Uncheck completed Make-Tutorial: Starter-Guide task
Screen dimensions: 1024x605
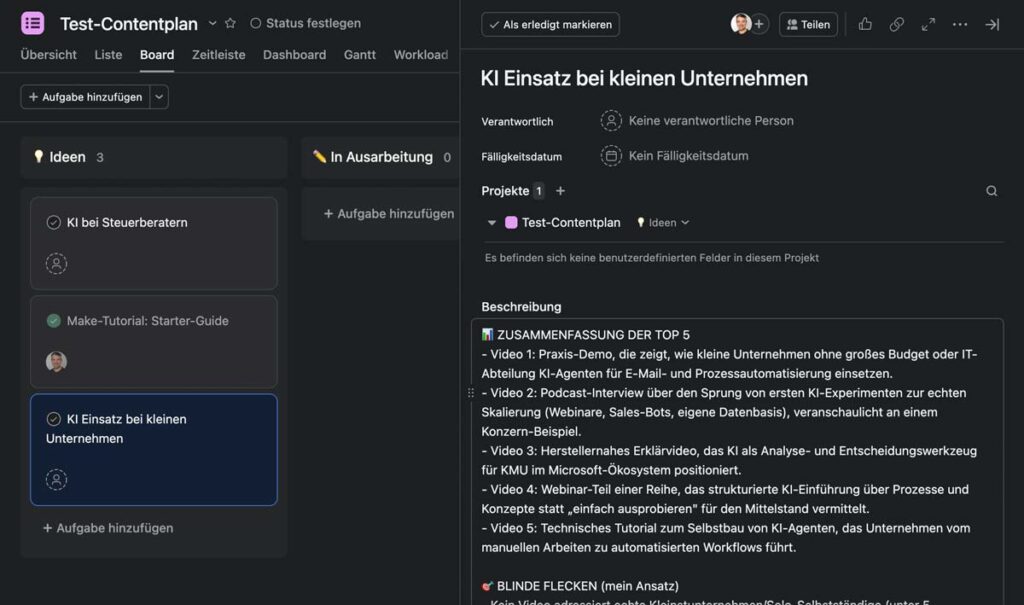(x=54, y=321)
